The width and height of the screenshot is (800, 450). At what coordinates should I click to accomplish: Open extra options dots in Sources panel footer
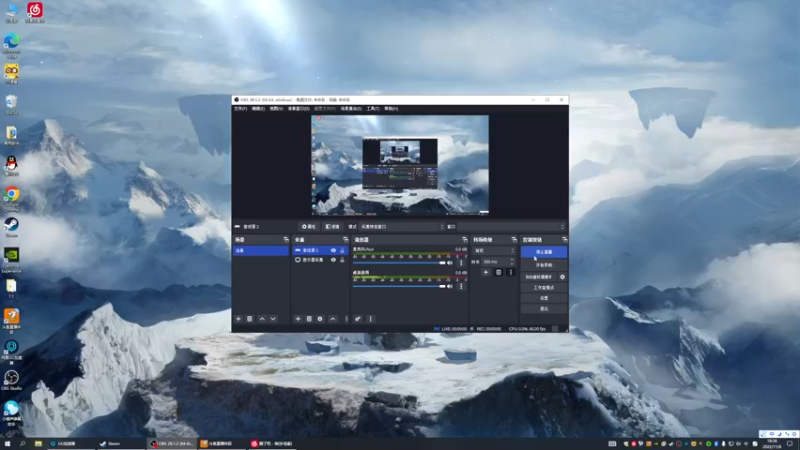click(346, 319)
